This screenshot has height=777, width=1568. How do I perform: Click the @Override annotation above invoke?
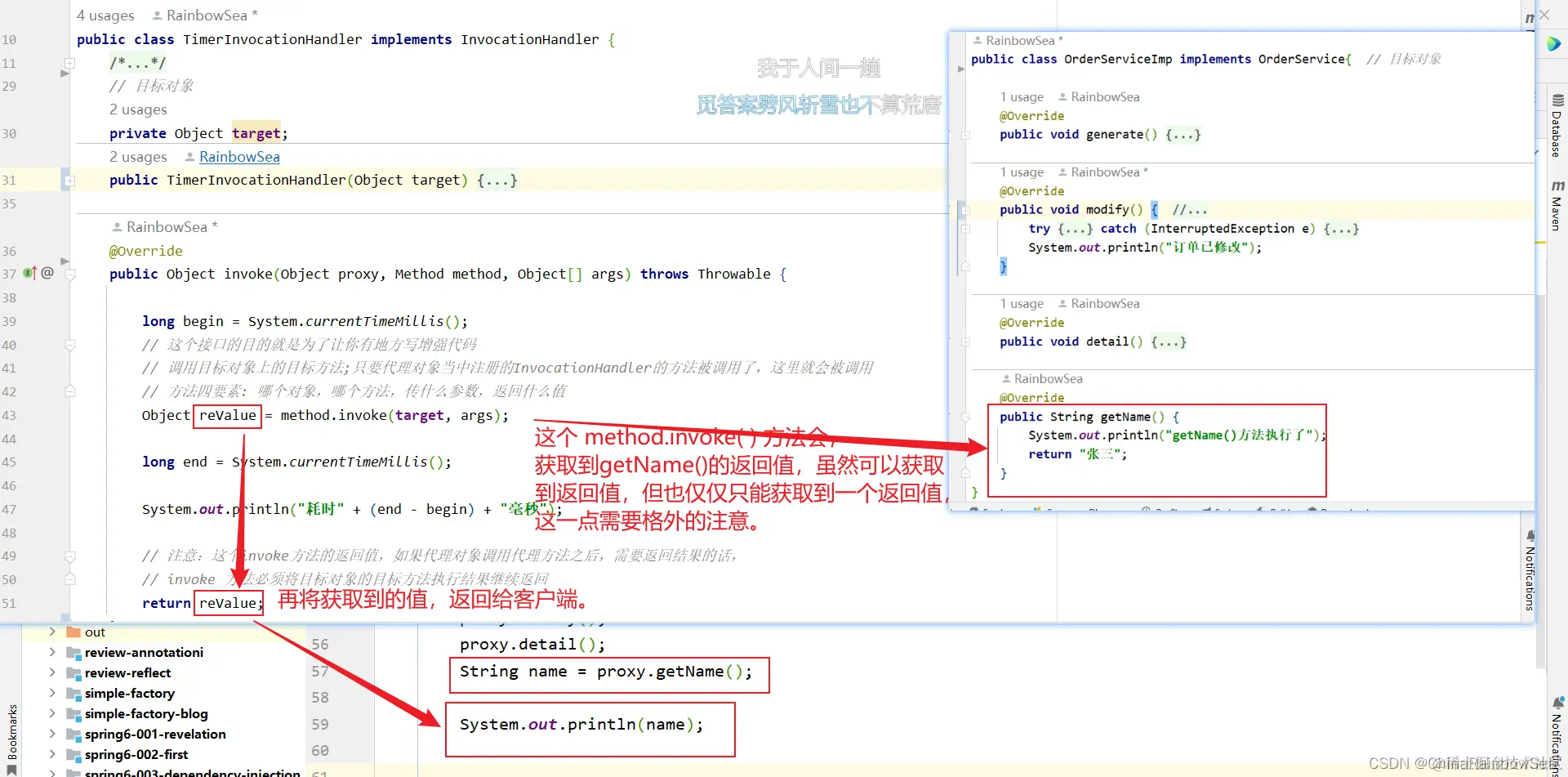[x=146, y=251]
